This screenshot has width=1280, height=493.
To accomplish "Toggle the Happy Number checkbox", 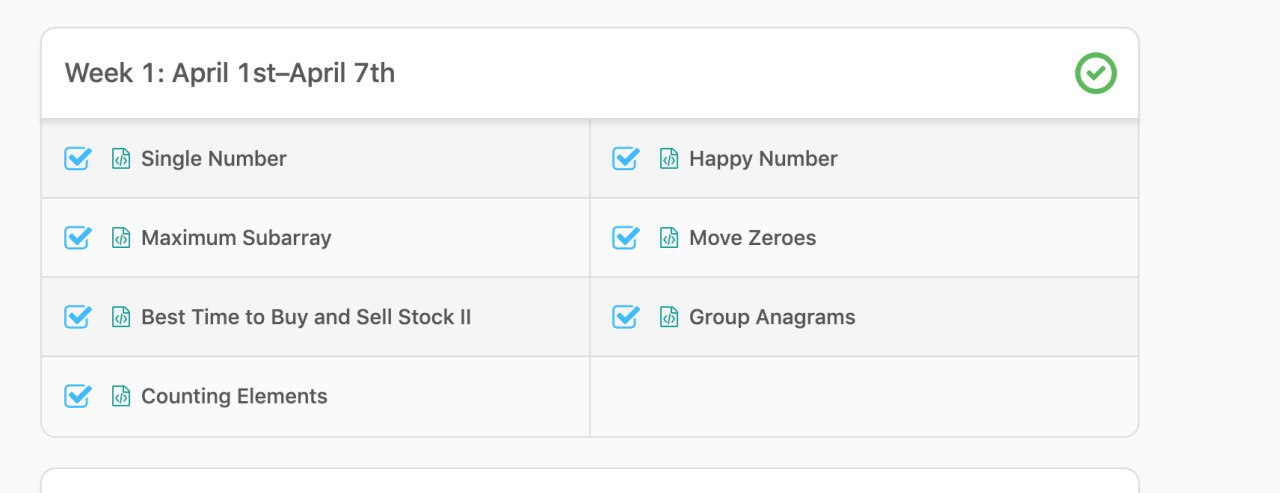I will pyautogui.click(x=626, y=158).
